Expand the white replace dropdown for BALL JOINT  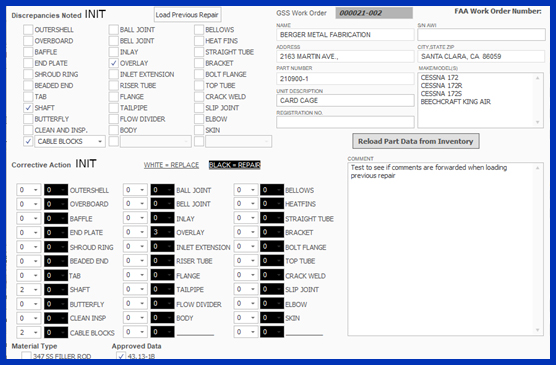click(142, 190)
